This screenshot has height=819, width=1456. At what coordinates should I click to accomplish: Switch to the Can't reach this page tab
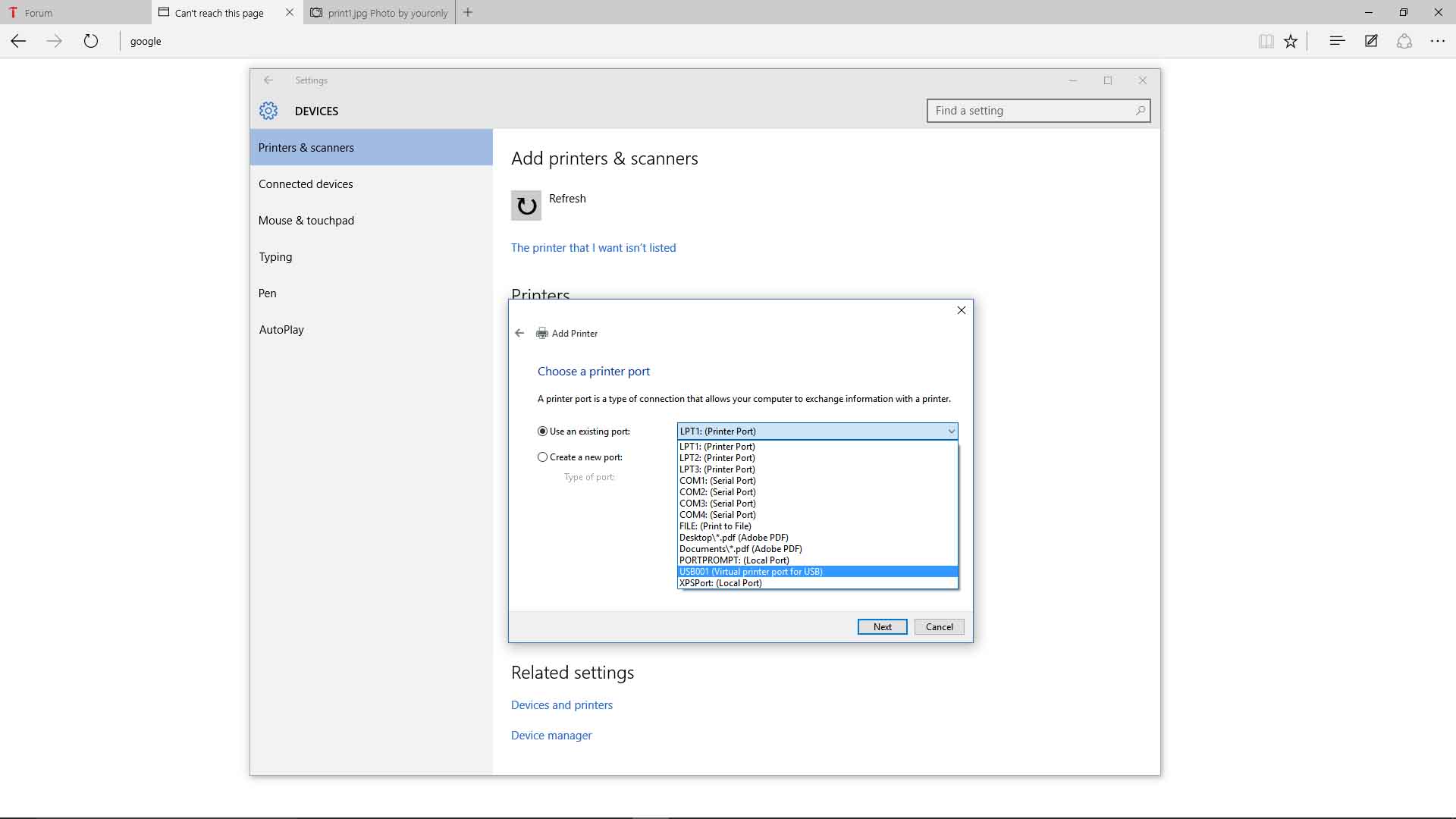[x=219, y=13]
